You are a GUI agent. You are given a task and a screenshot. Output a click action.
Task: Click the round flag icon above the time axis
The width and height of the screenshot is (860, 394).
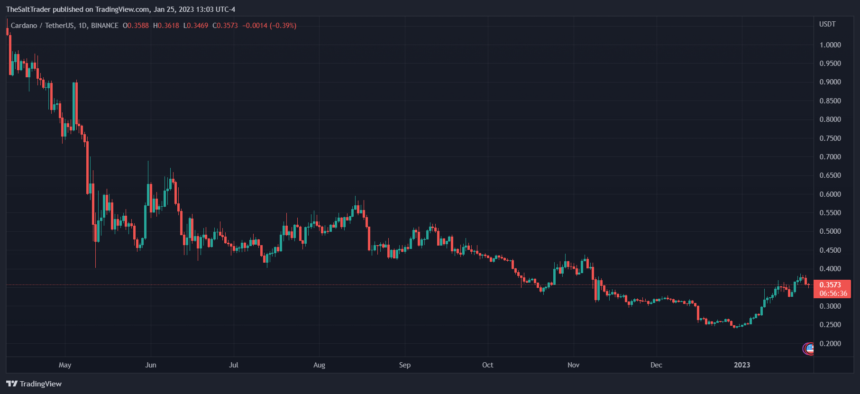tap(809, 348)
